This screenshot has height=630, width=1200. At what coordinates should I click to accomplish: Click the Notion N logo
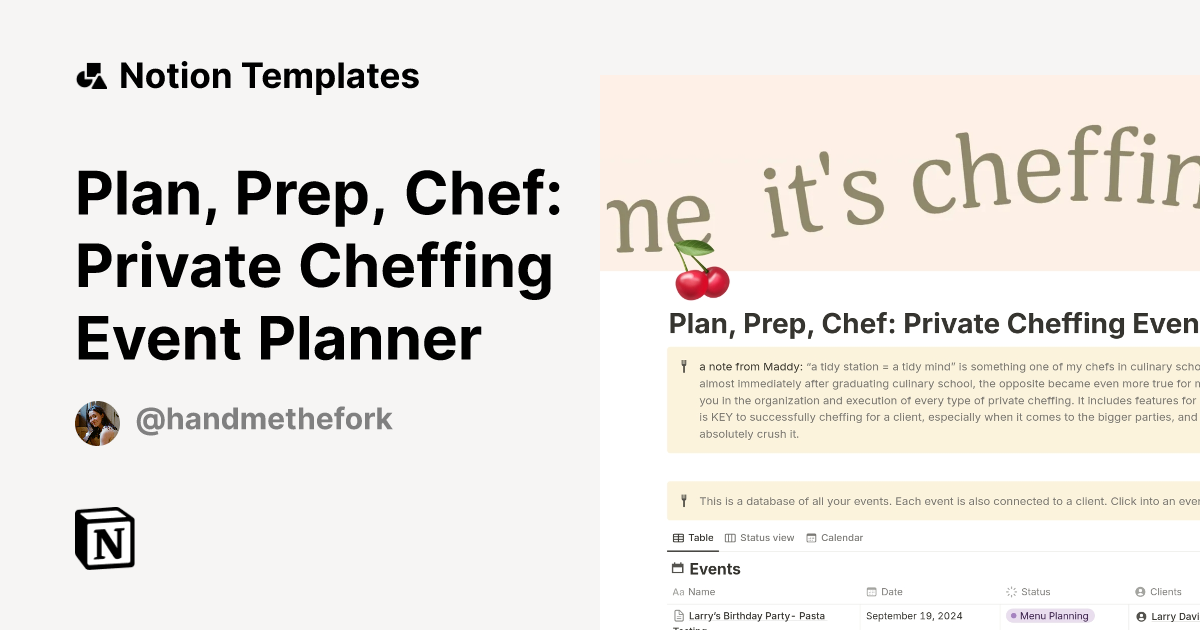tap(104, 538)
